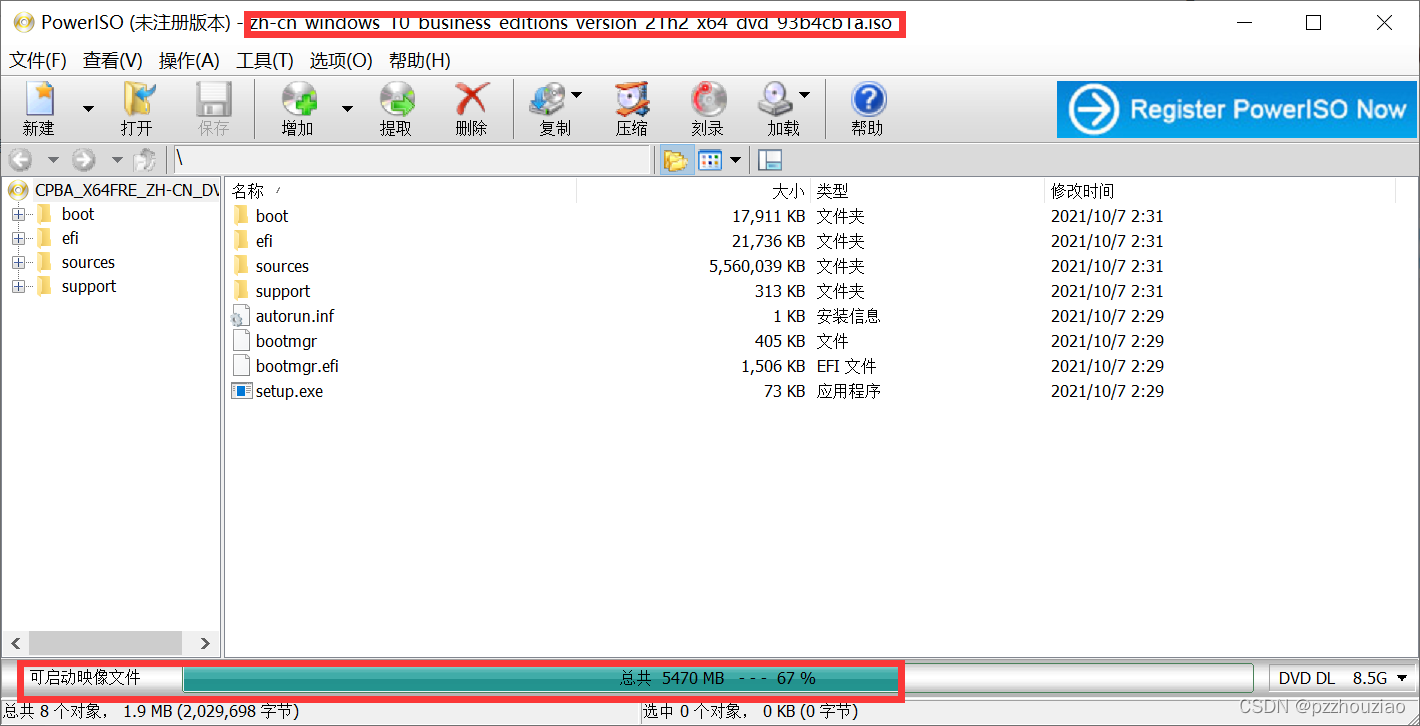Image resolution: width=1420 pixels, height=726 pixels.
Task: Click the path address field
Action: coord(412,160)
